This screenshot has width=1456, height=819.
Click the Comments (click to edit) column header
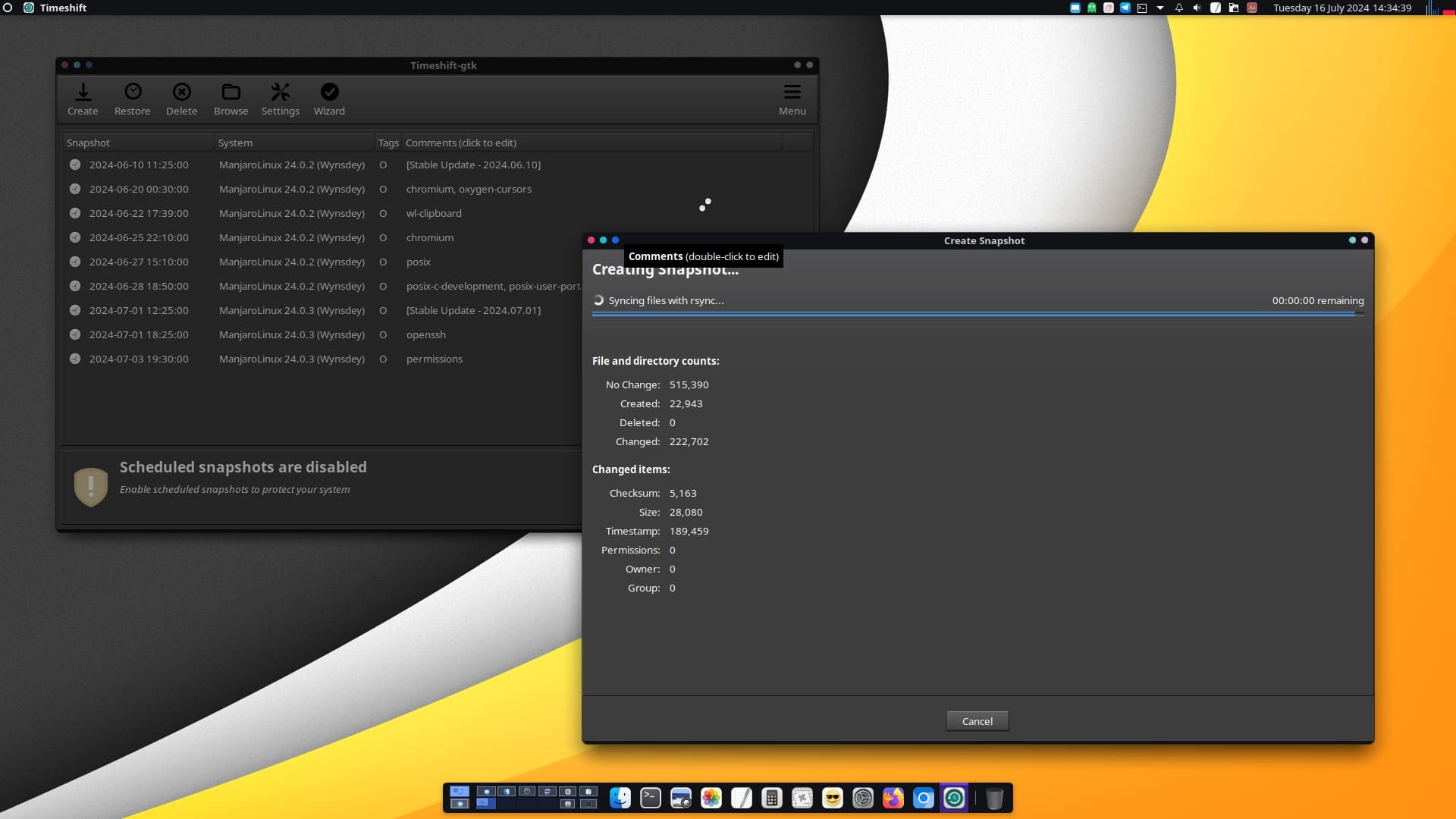coord(592,143)
